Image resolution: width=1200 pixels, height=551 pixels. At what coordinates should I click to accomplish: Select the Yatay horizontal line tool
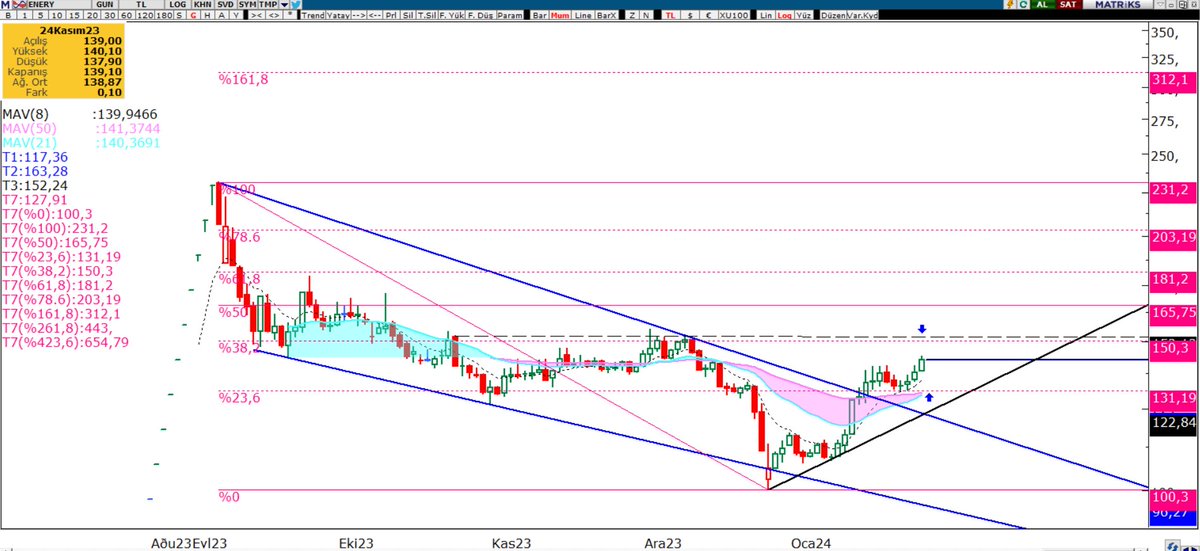pos(338,16)
